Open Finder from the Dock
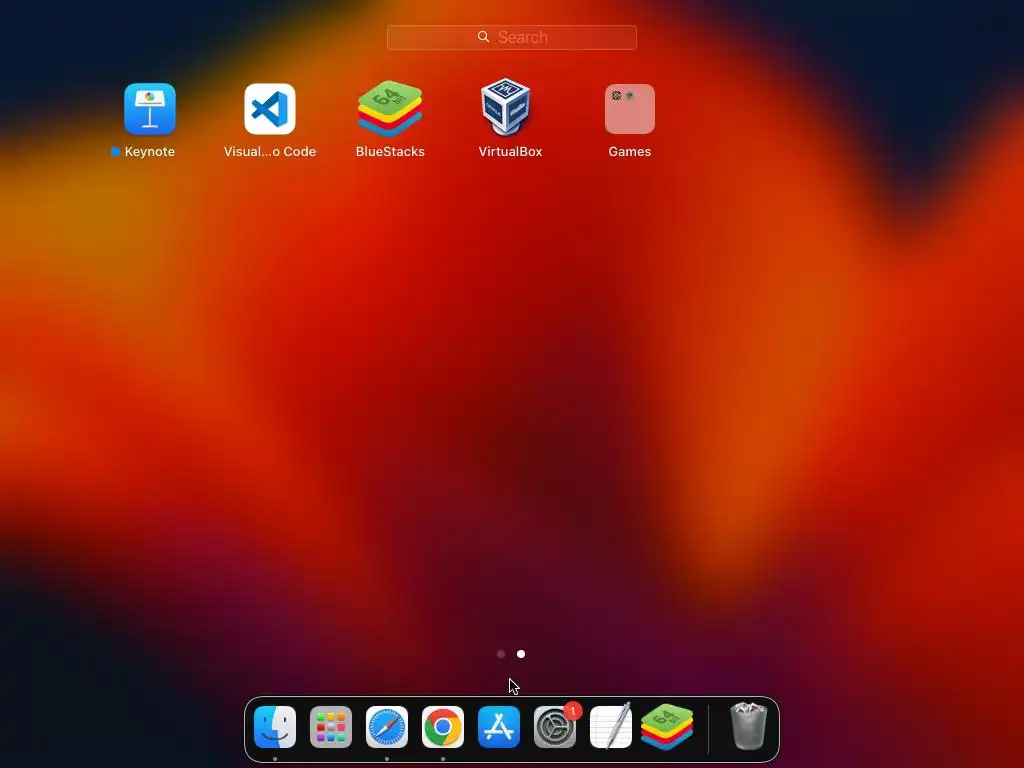1024x768 pixels. (275, 727)
